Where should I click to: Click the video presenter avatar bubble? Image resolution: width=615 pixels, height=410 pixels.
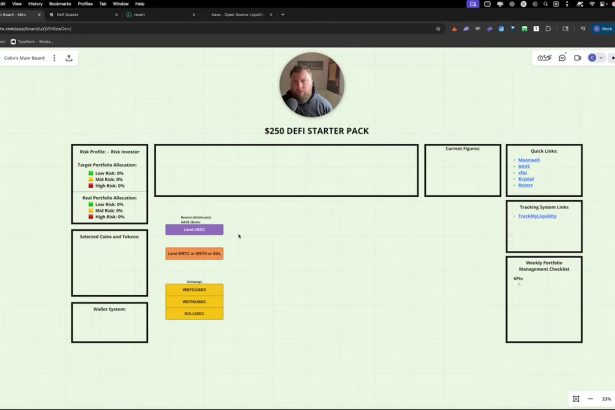pos(311,86)
